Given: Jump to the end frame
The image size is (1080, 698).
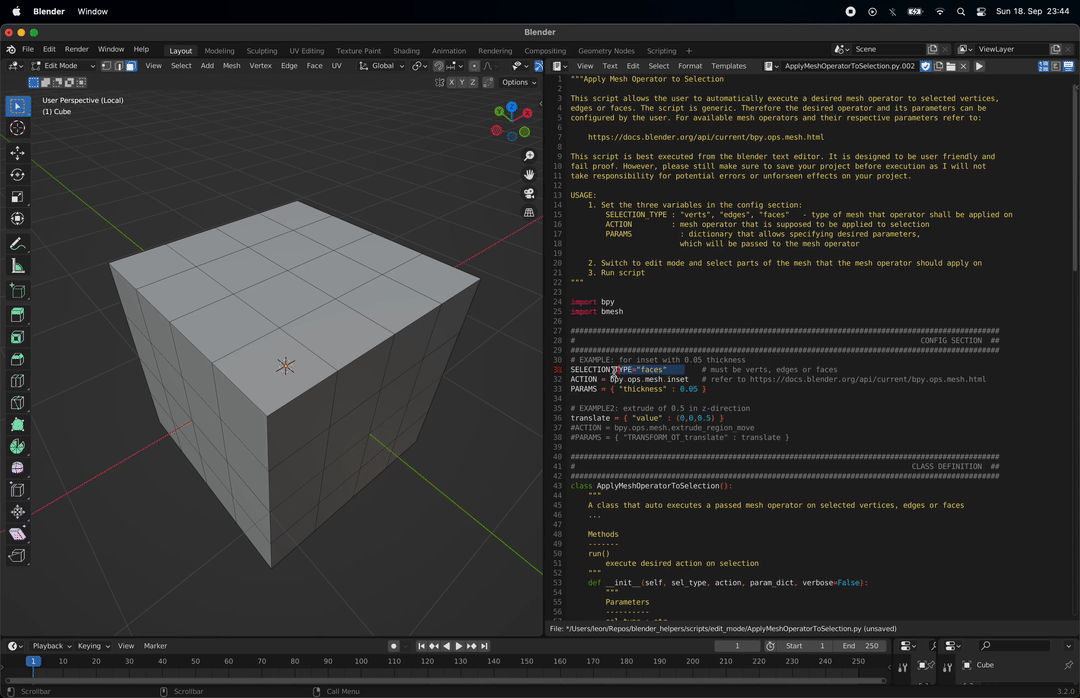Looking at the screenshot, I should [485, 646].
